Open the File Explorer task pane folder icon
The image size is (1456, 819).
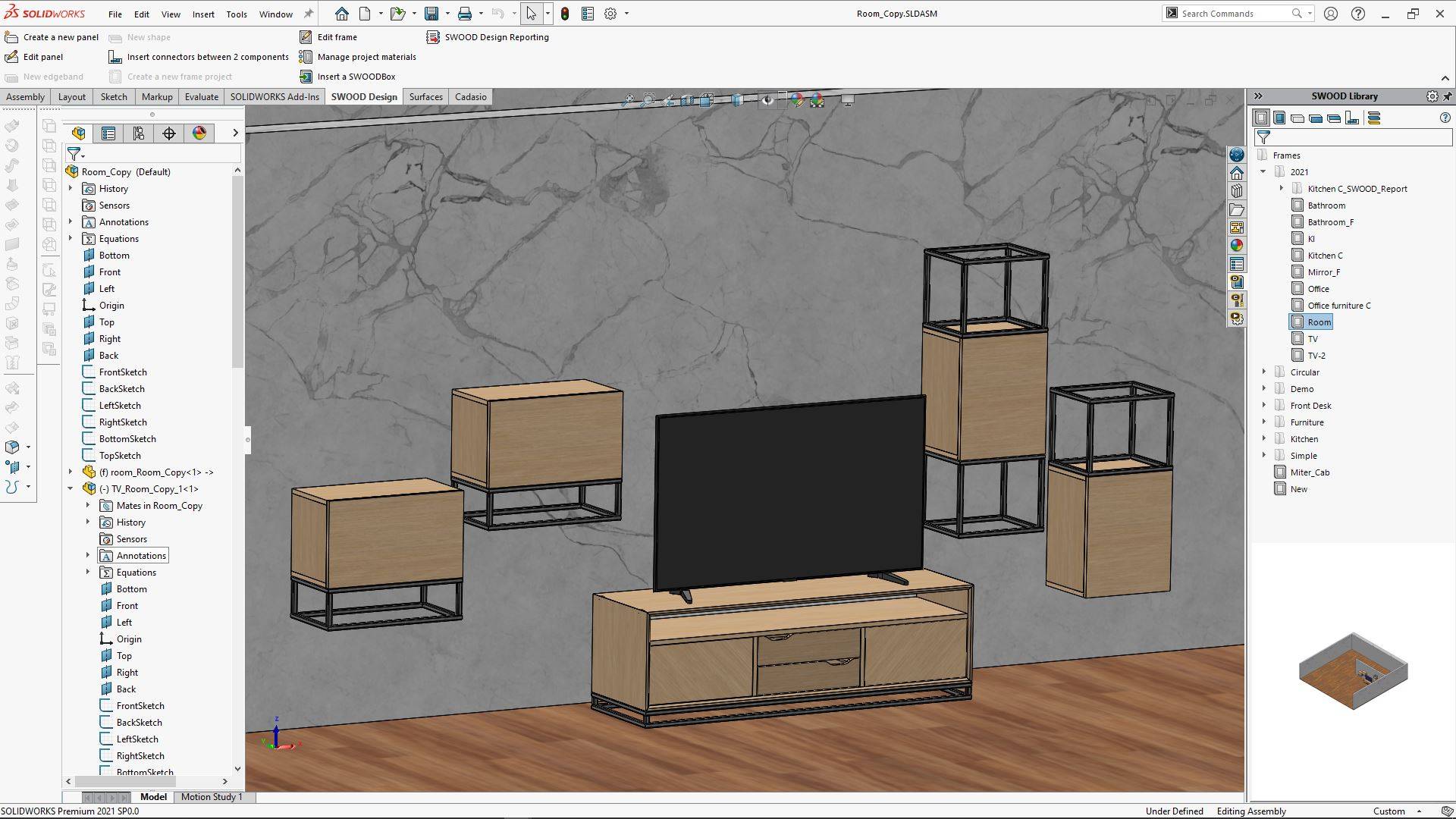click(x=1237, y=209)
